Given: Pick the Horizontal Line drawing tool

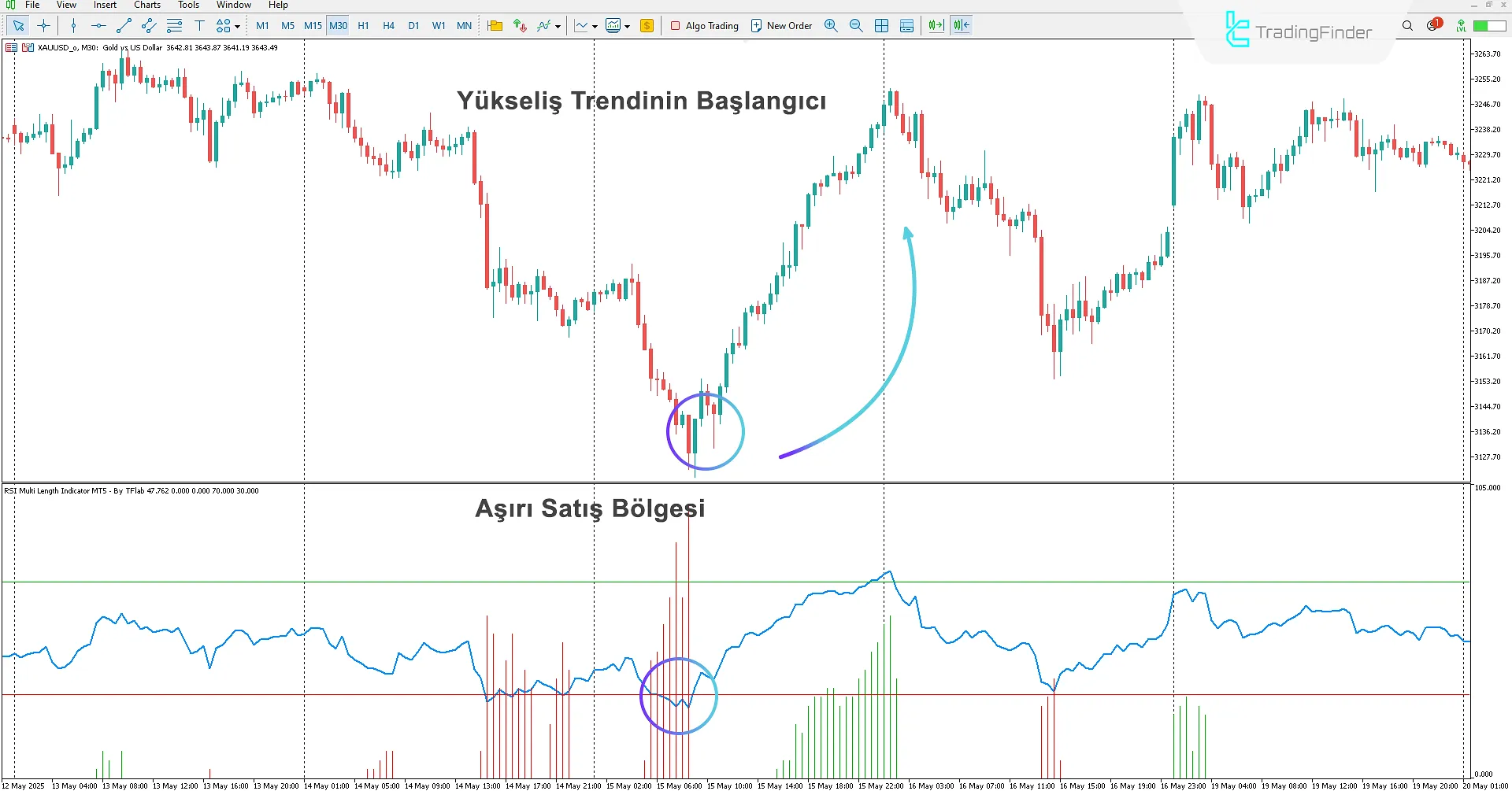Looking at the screenshot, I should [98, 25].
